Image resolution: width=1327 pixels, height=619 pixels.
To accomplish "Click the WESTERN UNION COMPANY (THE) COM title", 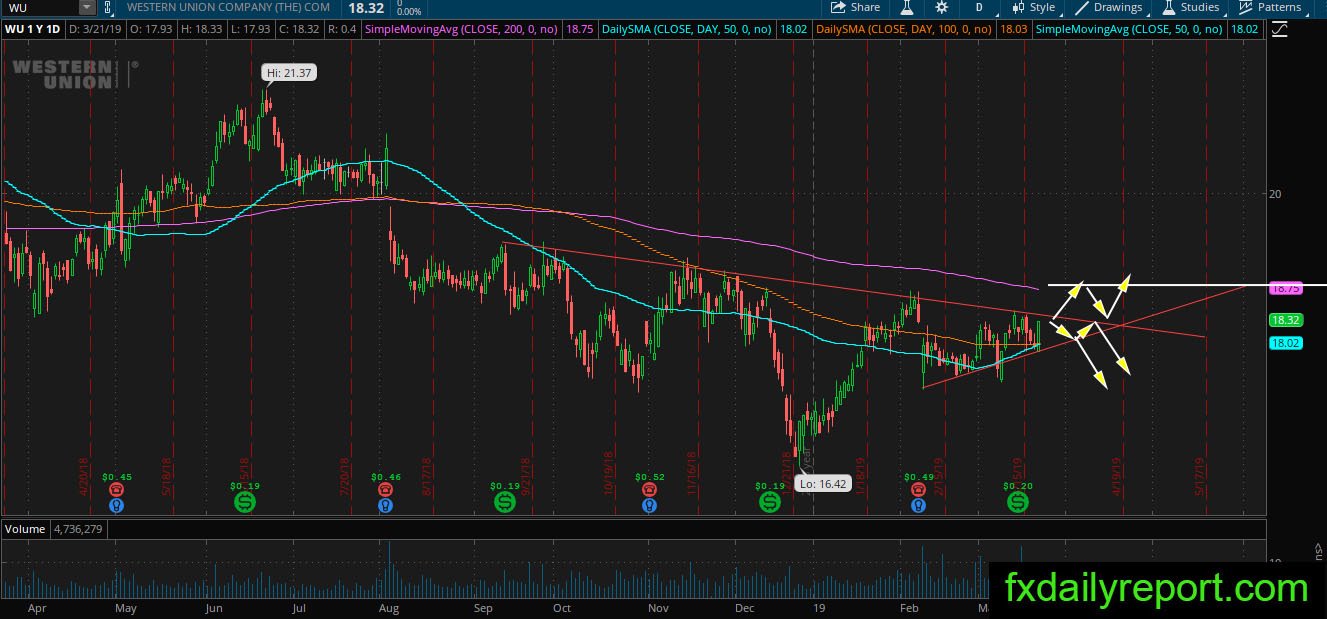I will click(228, 7).
